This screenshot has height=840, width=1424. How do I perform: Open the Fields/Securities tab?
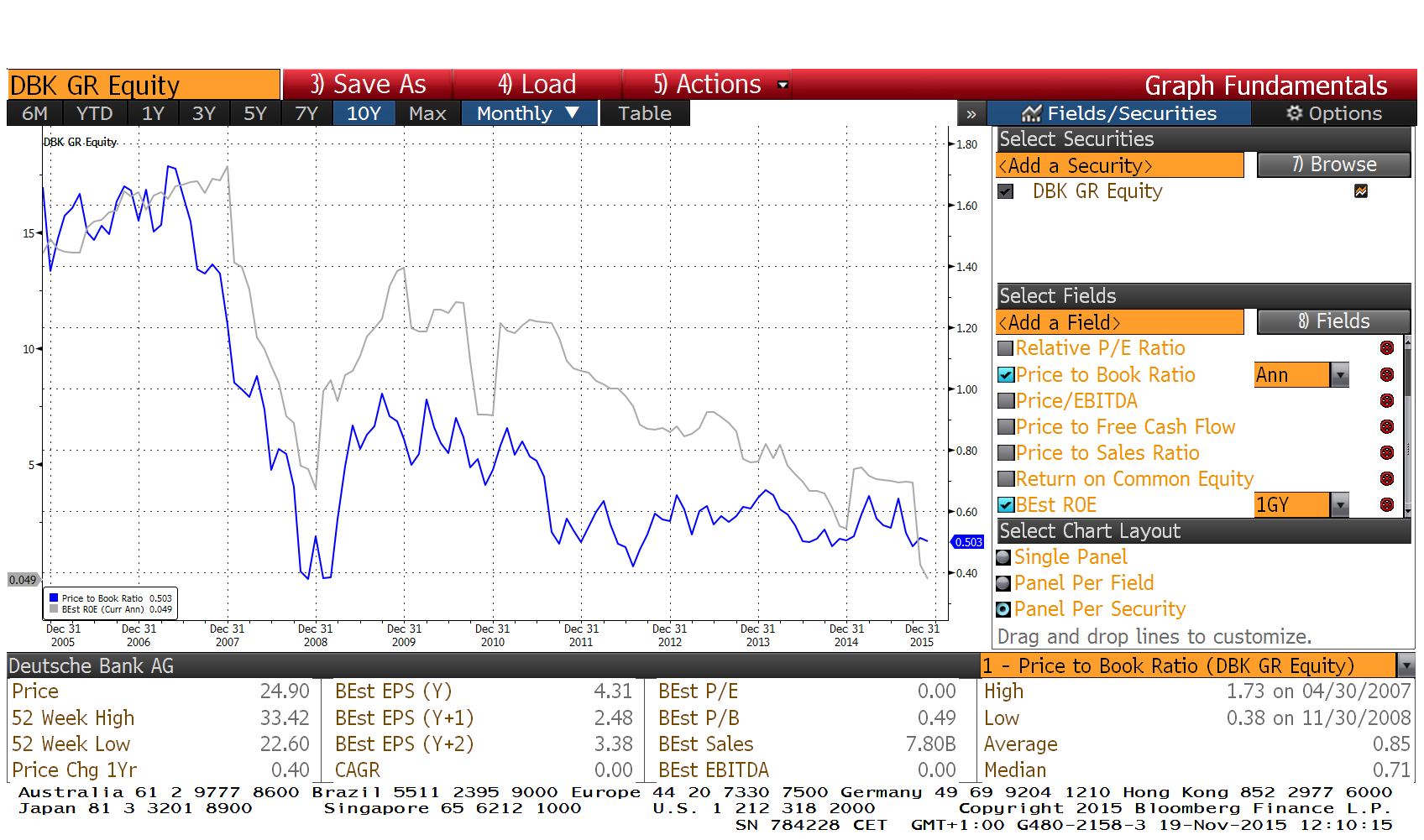pos(1119,113)
